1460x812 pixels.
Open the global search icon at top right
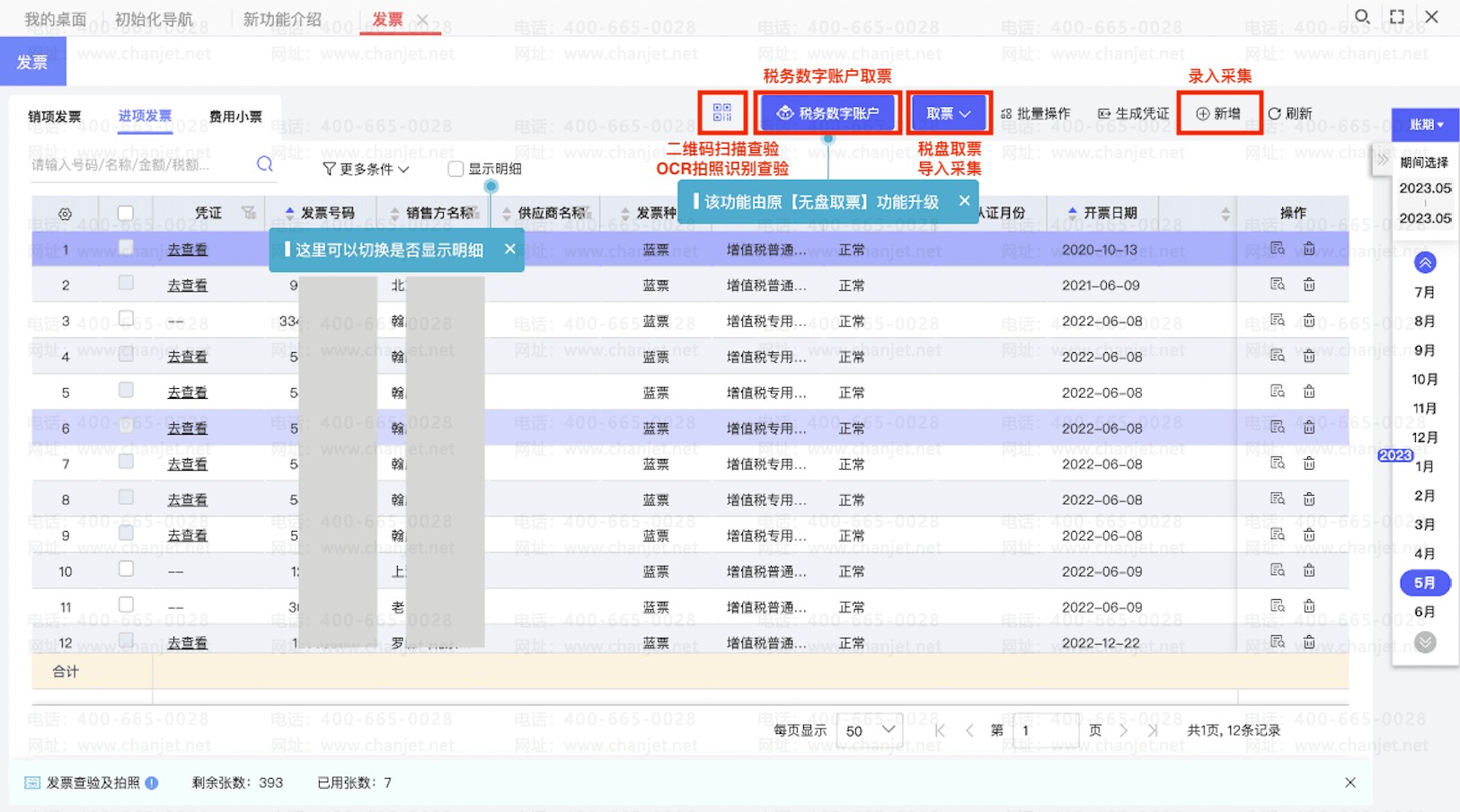click(1362, 17)
